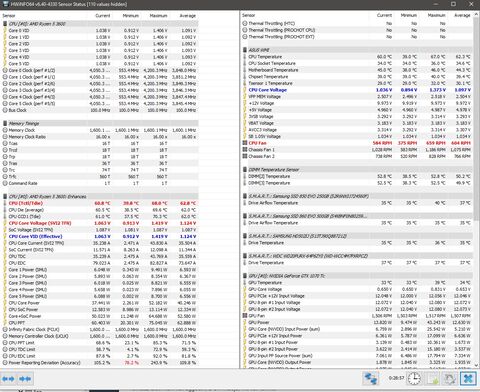Select the Thermal Throttling (PROCHOT CPU) row

(357, 30)
